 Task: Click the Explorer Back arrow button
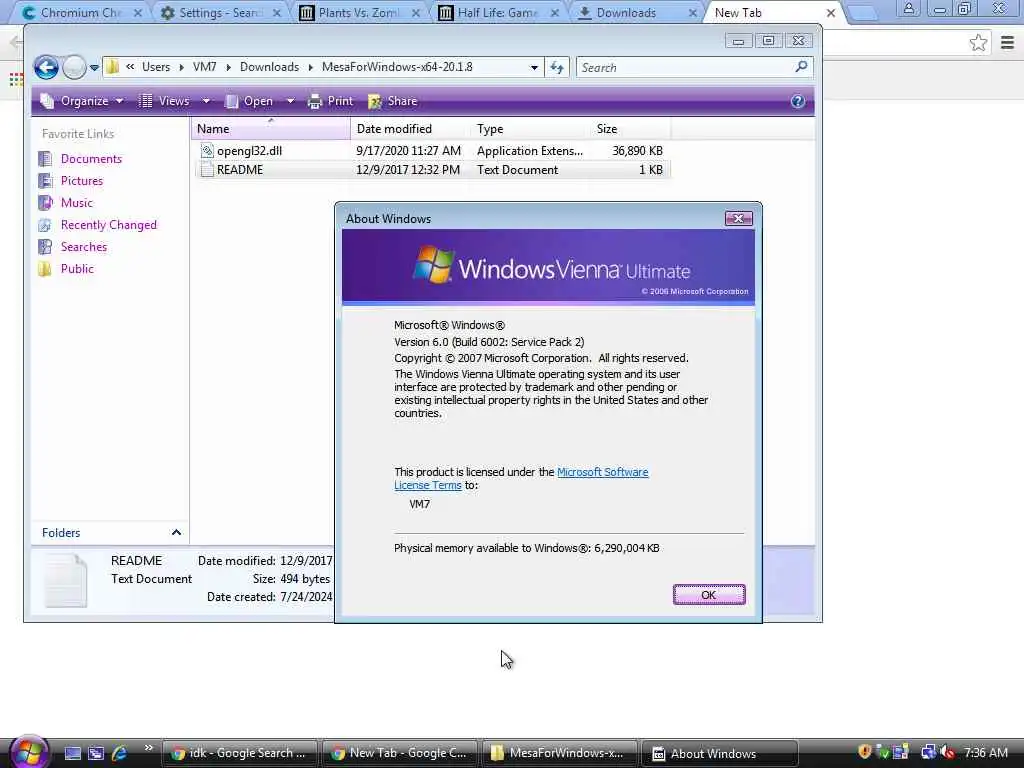click(46, 67)
